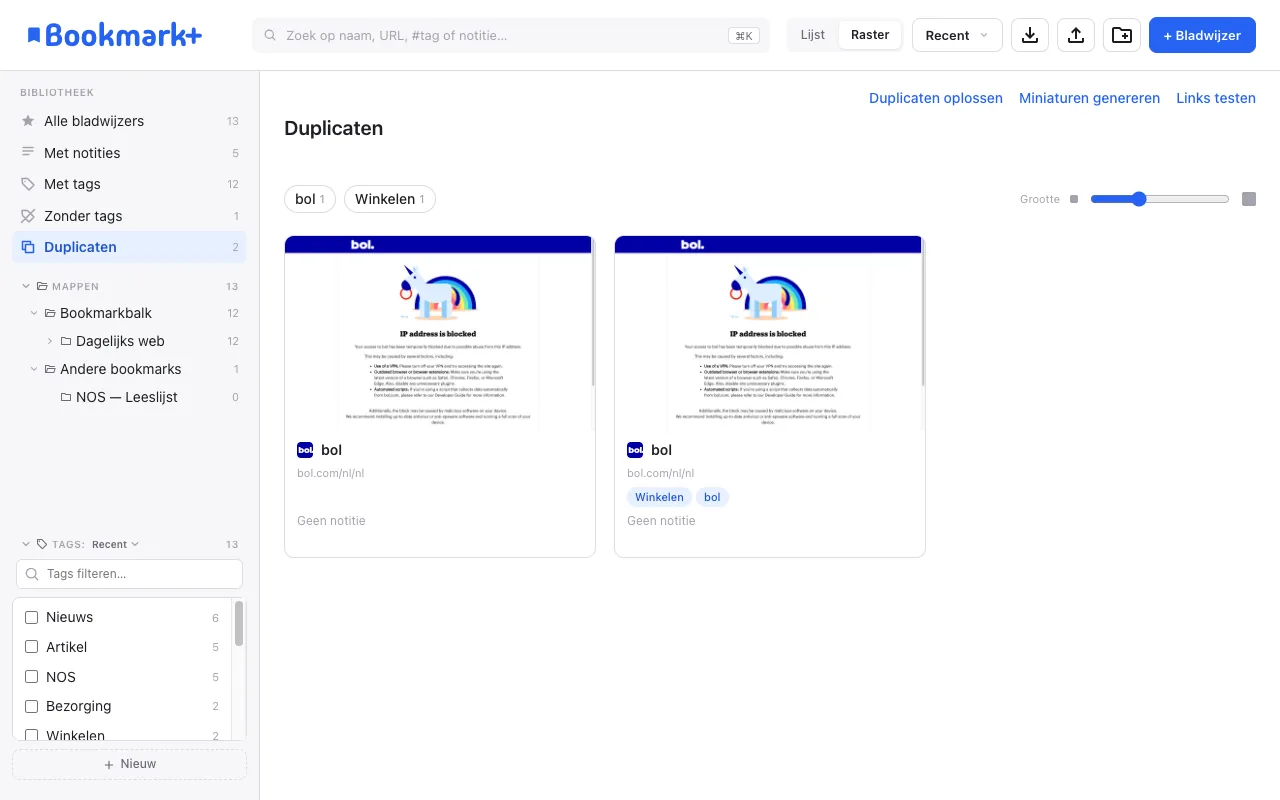The image size is (1280, 800).
Task: Click the + Bladwijzer button
Action: [1202, 35]
